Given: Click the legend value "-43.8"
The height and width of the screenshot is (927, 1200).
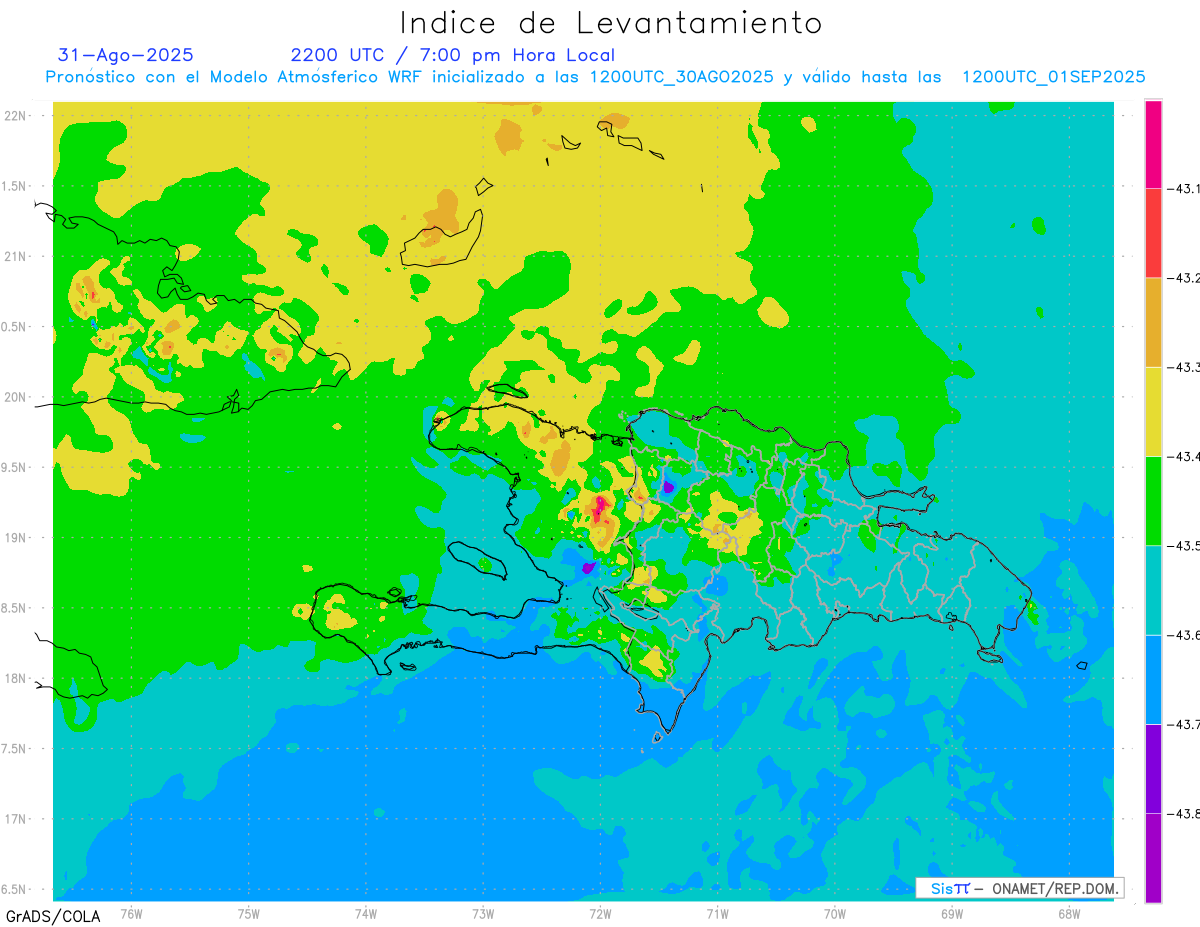Looking at the screenshot, I should click(1185, 813).
